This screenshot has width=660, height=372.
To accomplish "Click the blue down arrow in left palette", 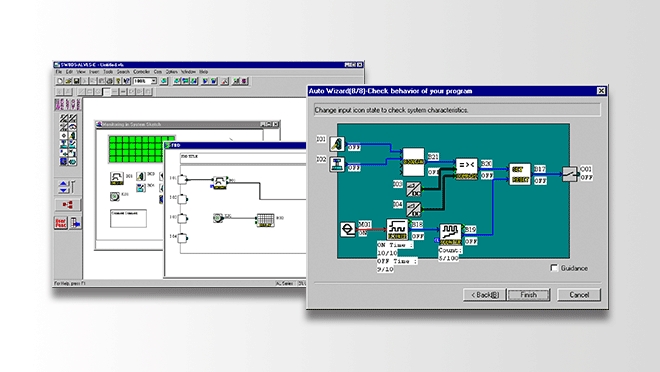I will [x=63, y=190].
